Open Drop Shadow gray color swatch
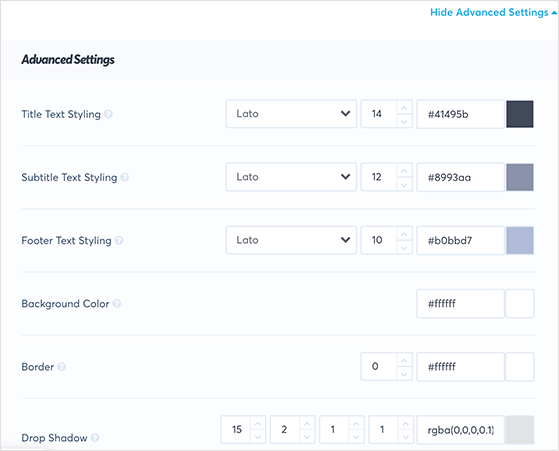Viewport: 559px width, 451px height. click(520, 430)
